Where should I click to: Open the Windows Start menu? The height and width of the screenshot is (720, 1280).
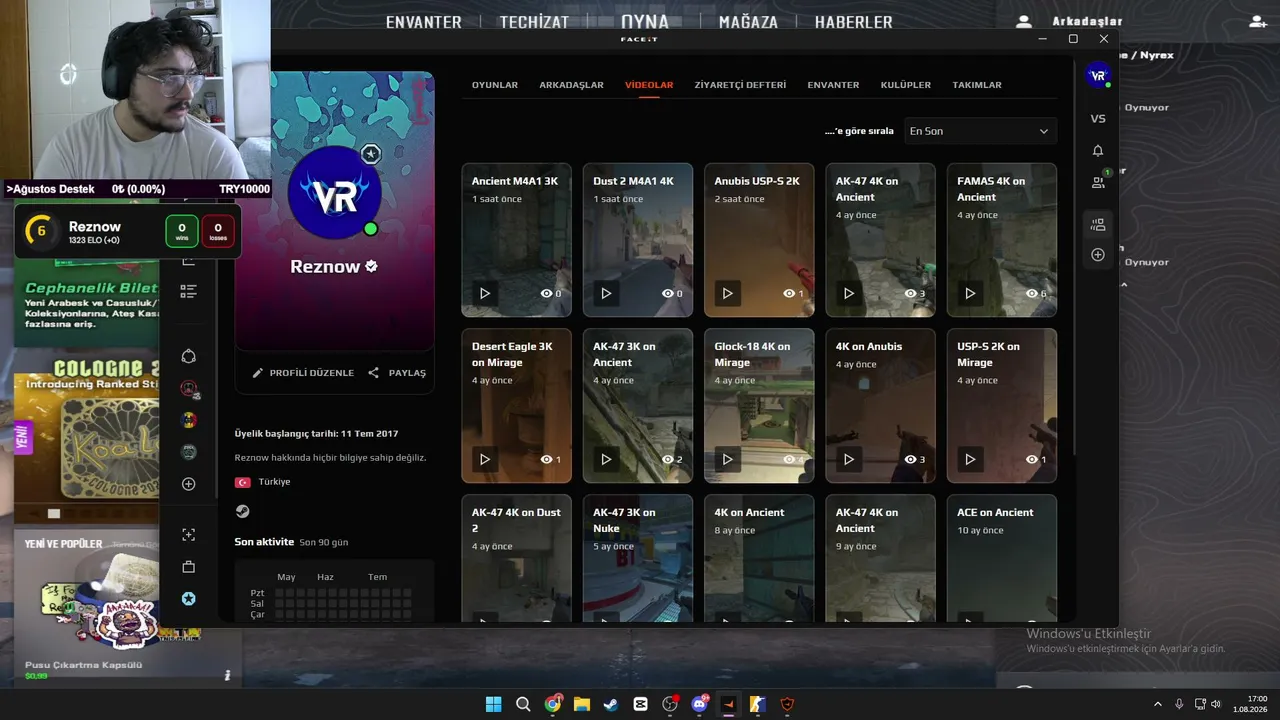coord(493,704)
